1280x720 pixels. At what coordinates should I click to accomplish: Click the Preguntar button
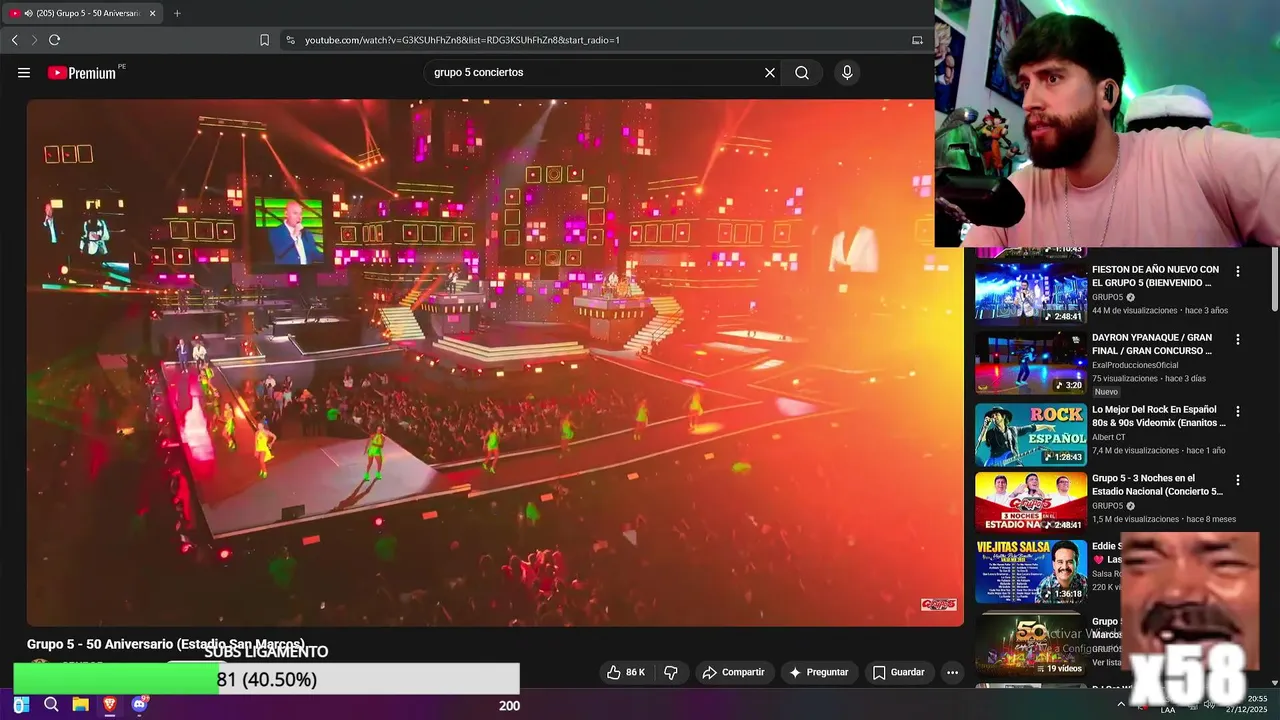(818, 672)
